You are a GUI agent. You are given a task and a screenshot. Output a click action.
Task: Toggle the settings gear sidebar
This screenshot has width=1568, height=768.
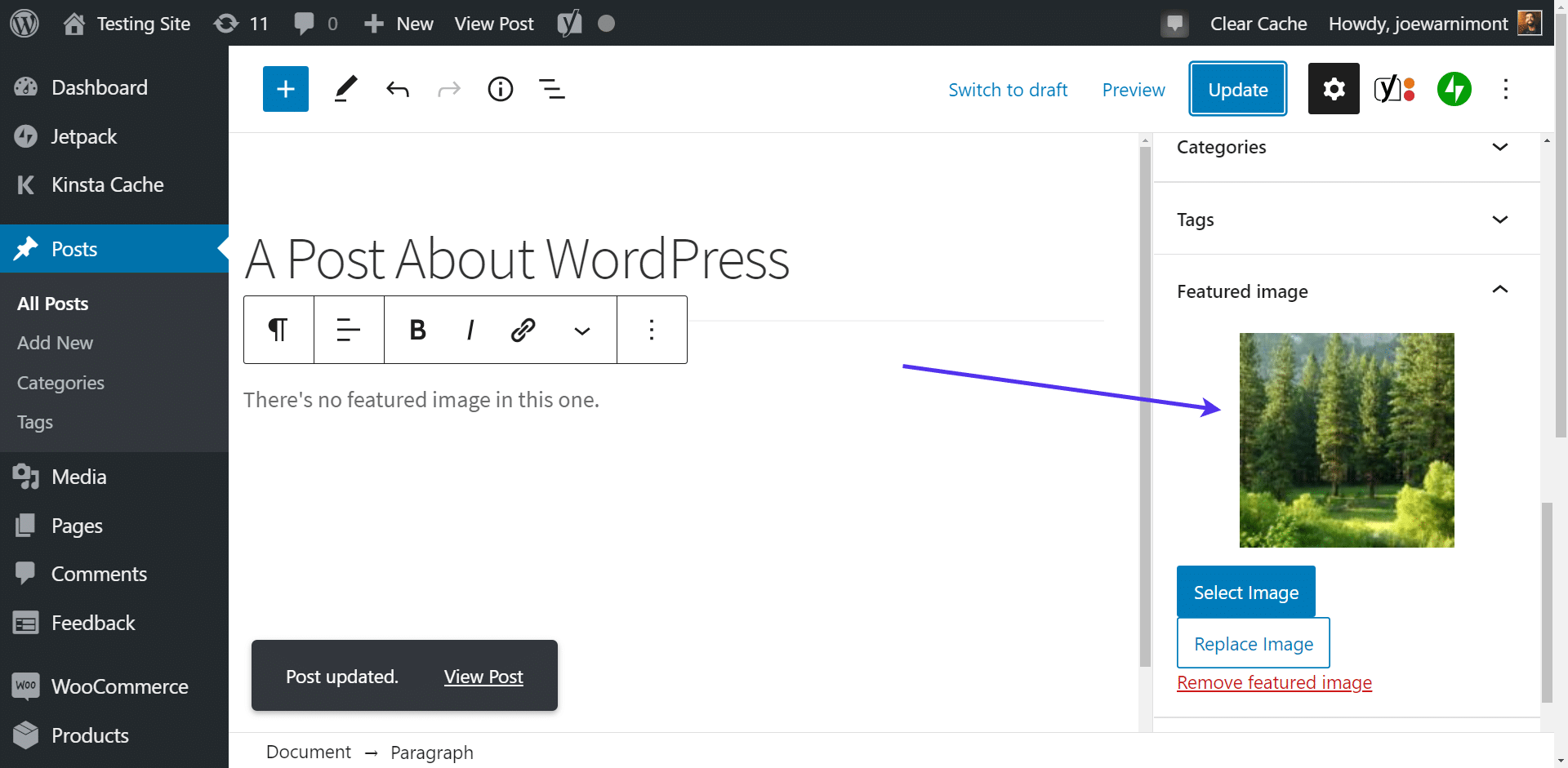click(x=1333, y=89)
